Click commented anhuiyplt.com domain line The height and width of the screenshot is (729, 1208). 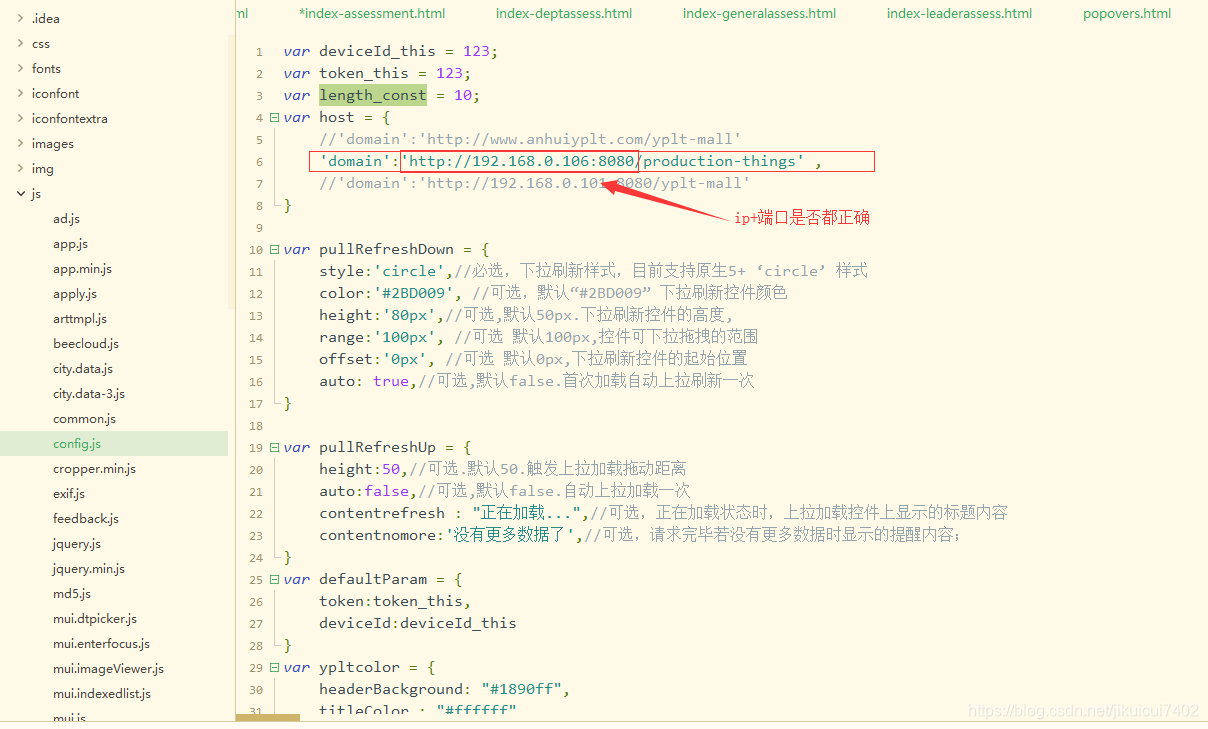(531, 140)
